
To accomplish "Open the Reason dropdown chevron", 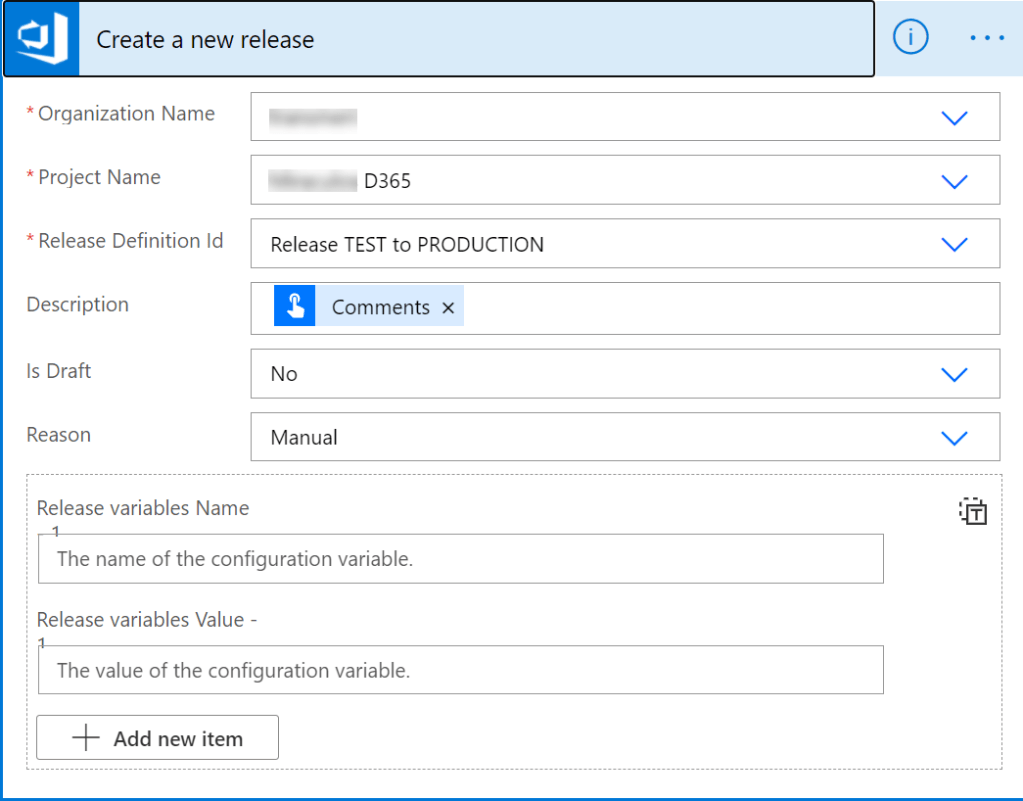I will point(954,437).
